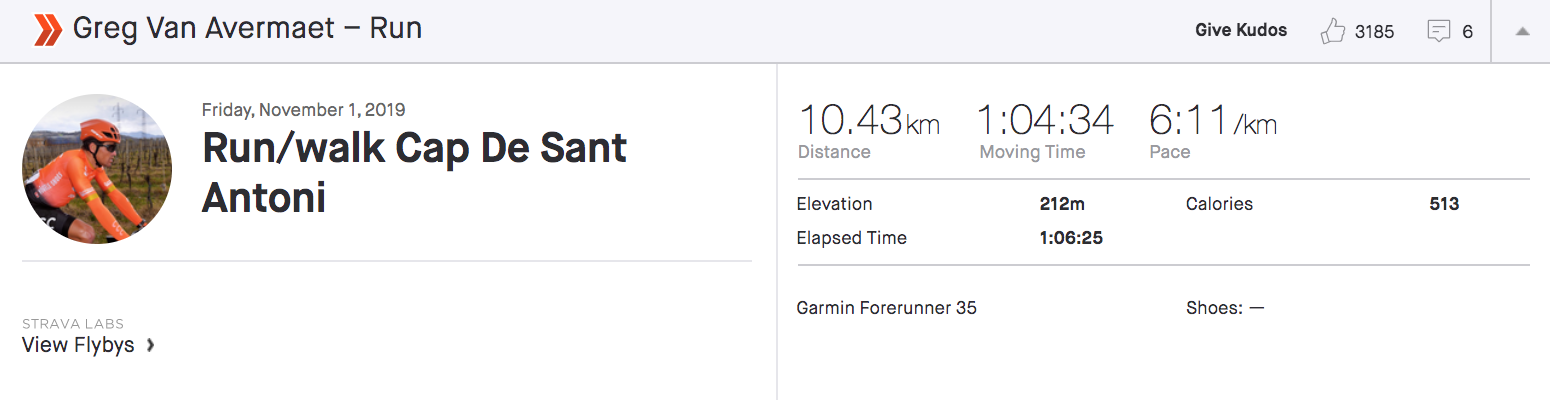This screenshot has height=400, width=1550.
Task: Click the Calories 513 value
Action: tap(1444, 204)
